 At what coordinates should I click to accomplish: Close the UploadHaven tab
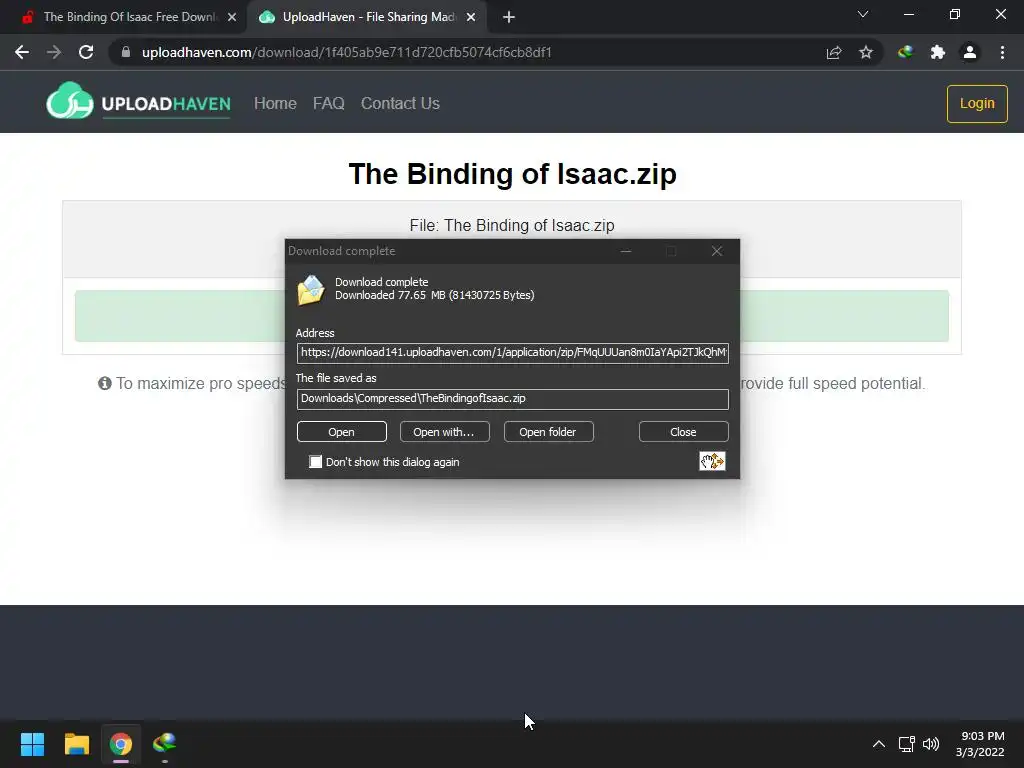click(471, 17)
